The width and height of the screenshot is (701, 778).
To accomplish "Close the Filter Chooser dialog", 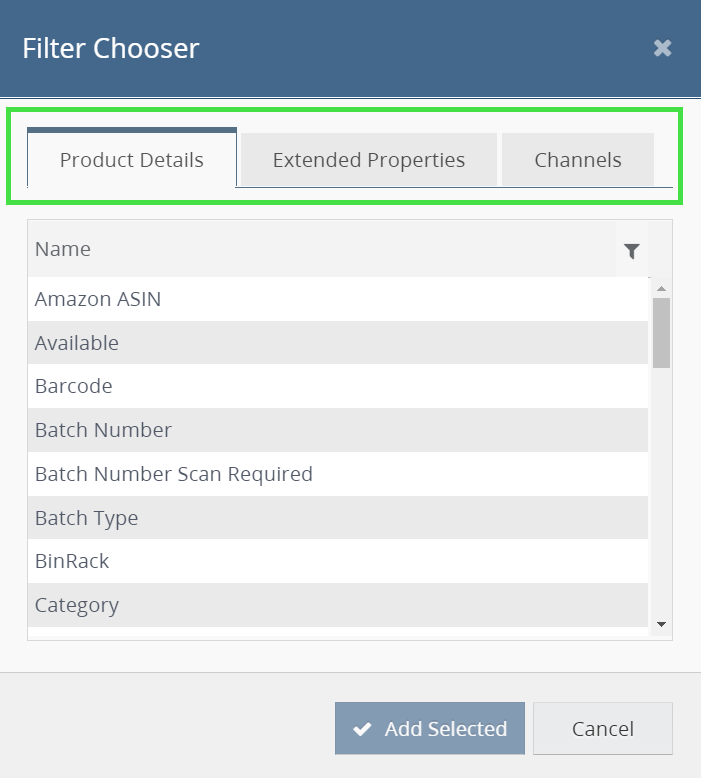I will pyautogui.click(x=662, y=48).
